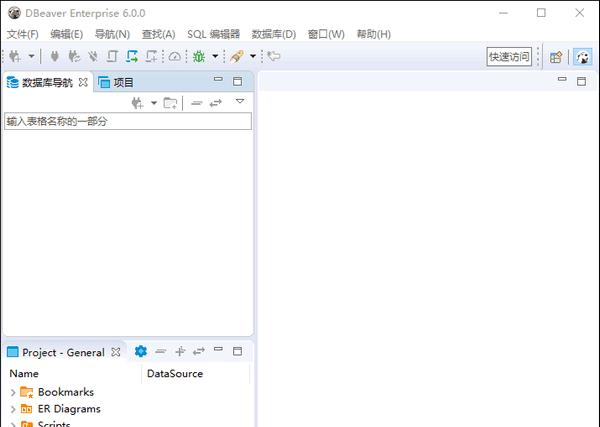Click the New Connection plug icon in main toolbar
This screenshot has height=427, width=600.
tap(15, 57)
